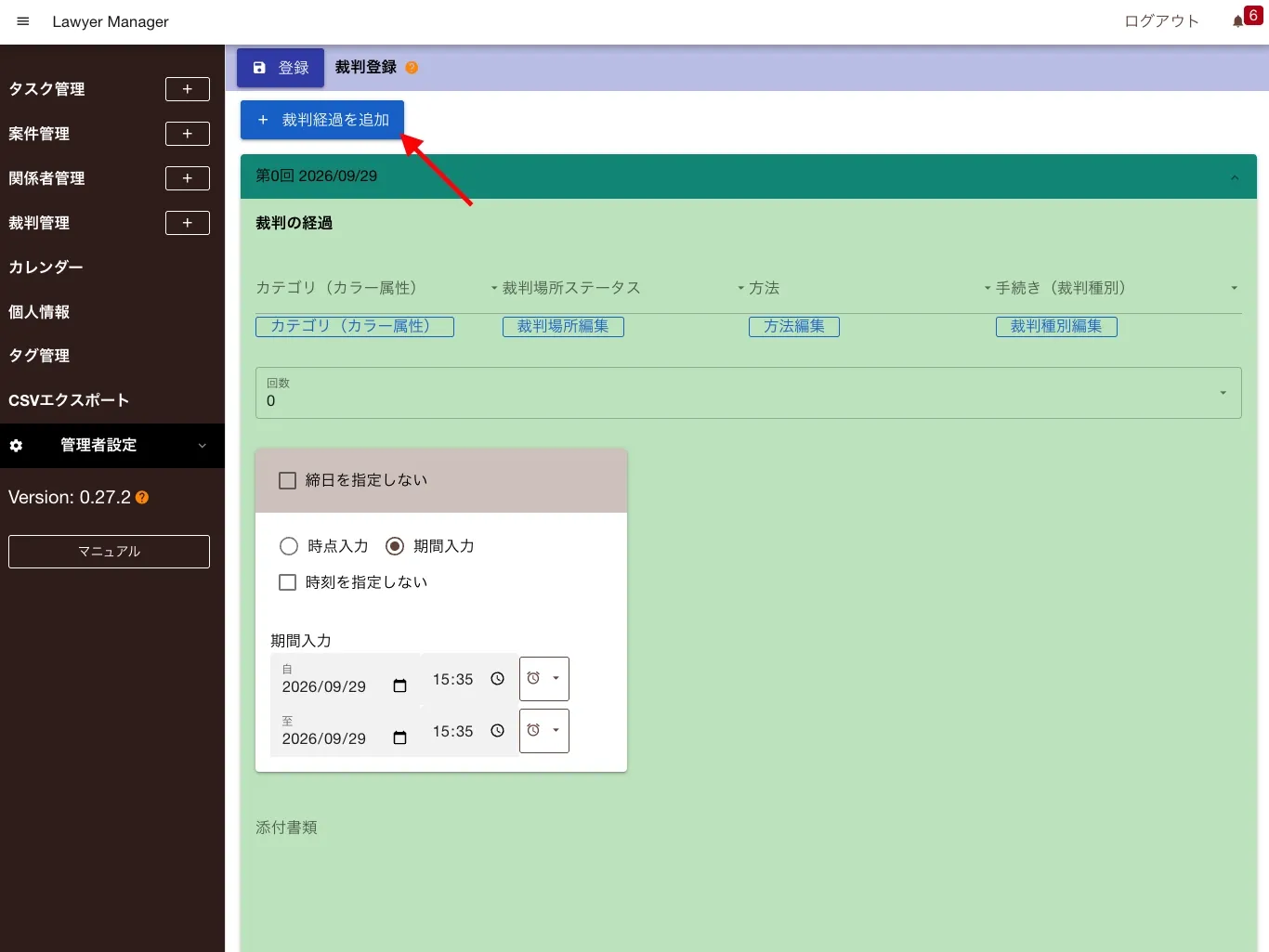
Task: Open the alarm dropdown for end time row
Action: 544,731
